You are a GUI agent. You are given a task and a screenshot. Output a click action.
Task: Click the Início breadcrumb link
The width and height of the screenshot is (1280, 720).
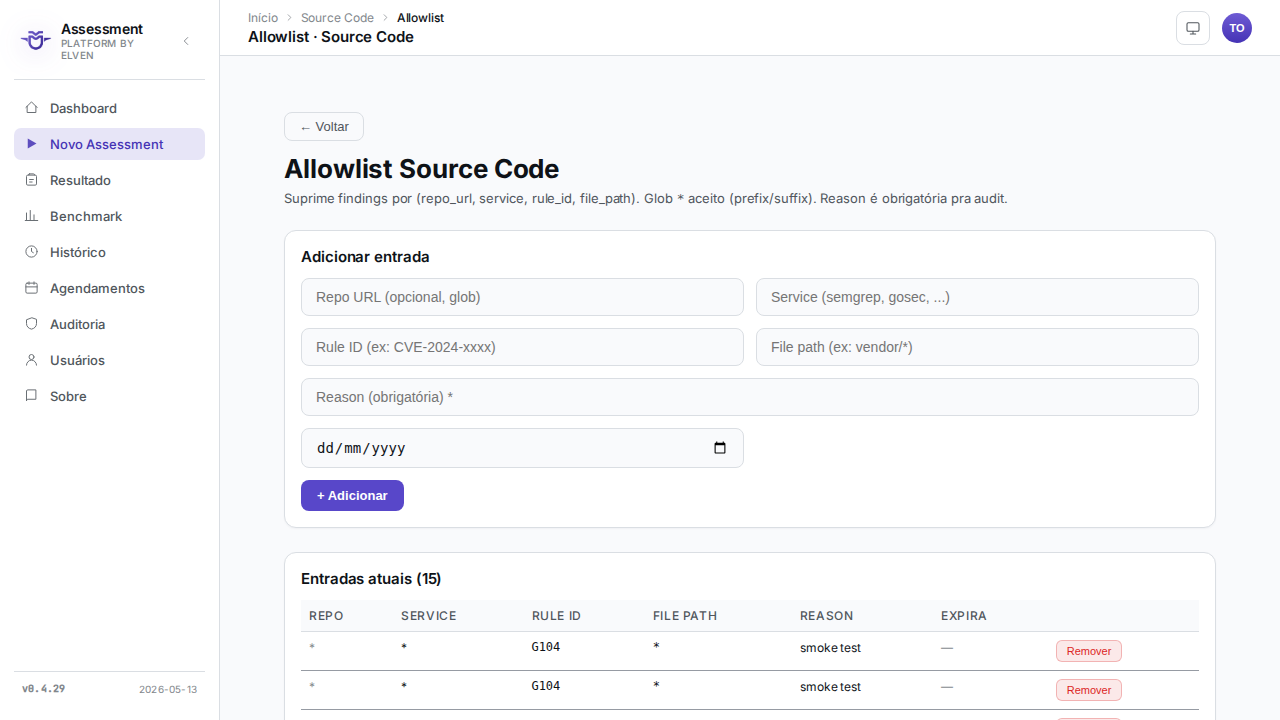click(263, 18)
